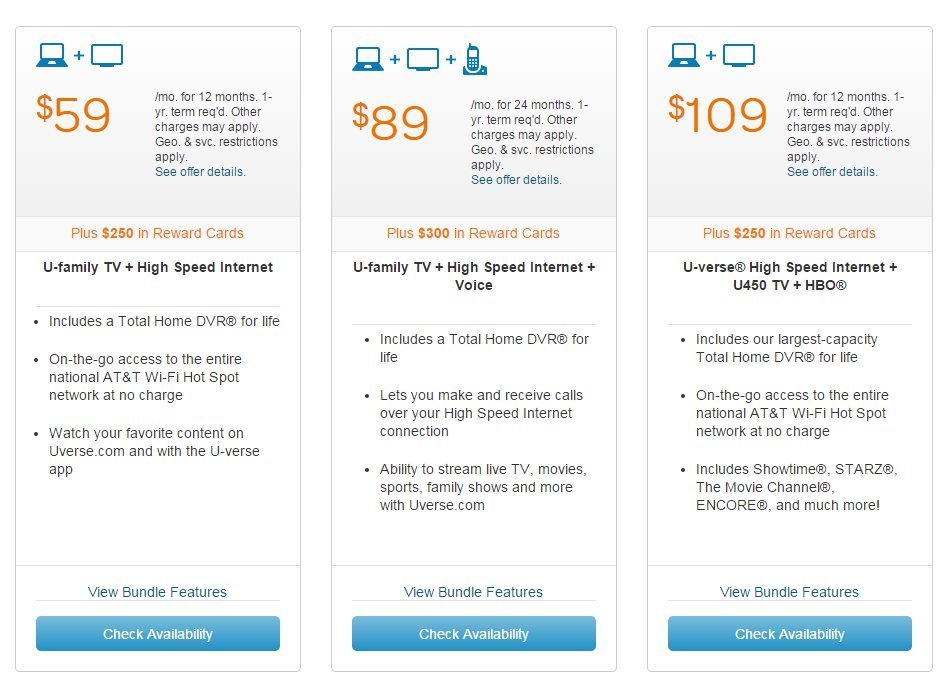
Task: Click the laptop icon in the $89 bundle
Action: tap(368, 59)
